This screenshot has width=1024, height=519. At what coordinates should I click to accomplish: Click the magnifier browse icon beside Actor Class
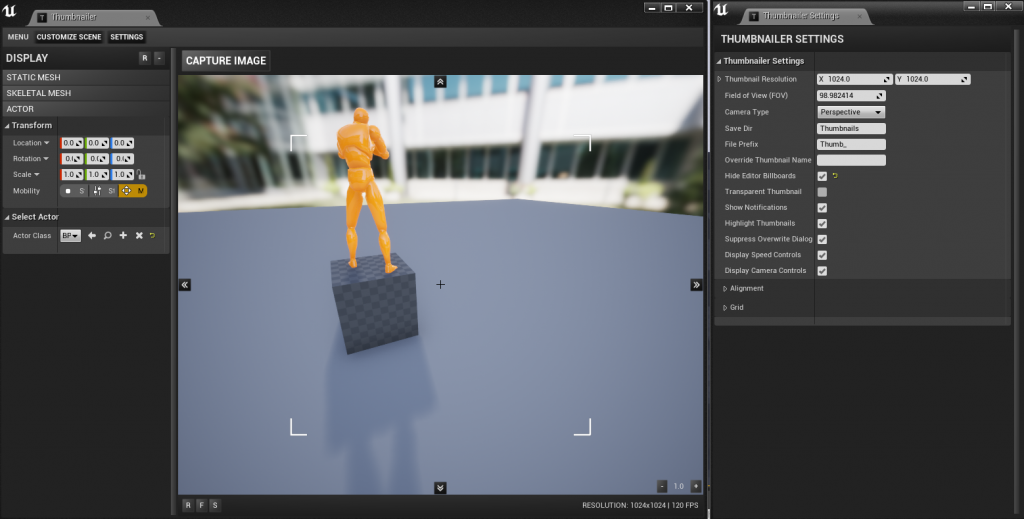pos(107,236)
